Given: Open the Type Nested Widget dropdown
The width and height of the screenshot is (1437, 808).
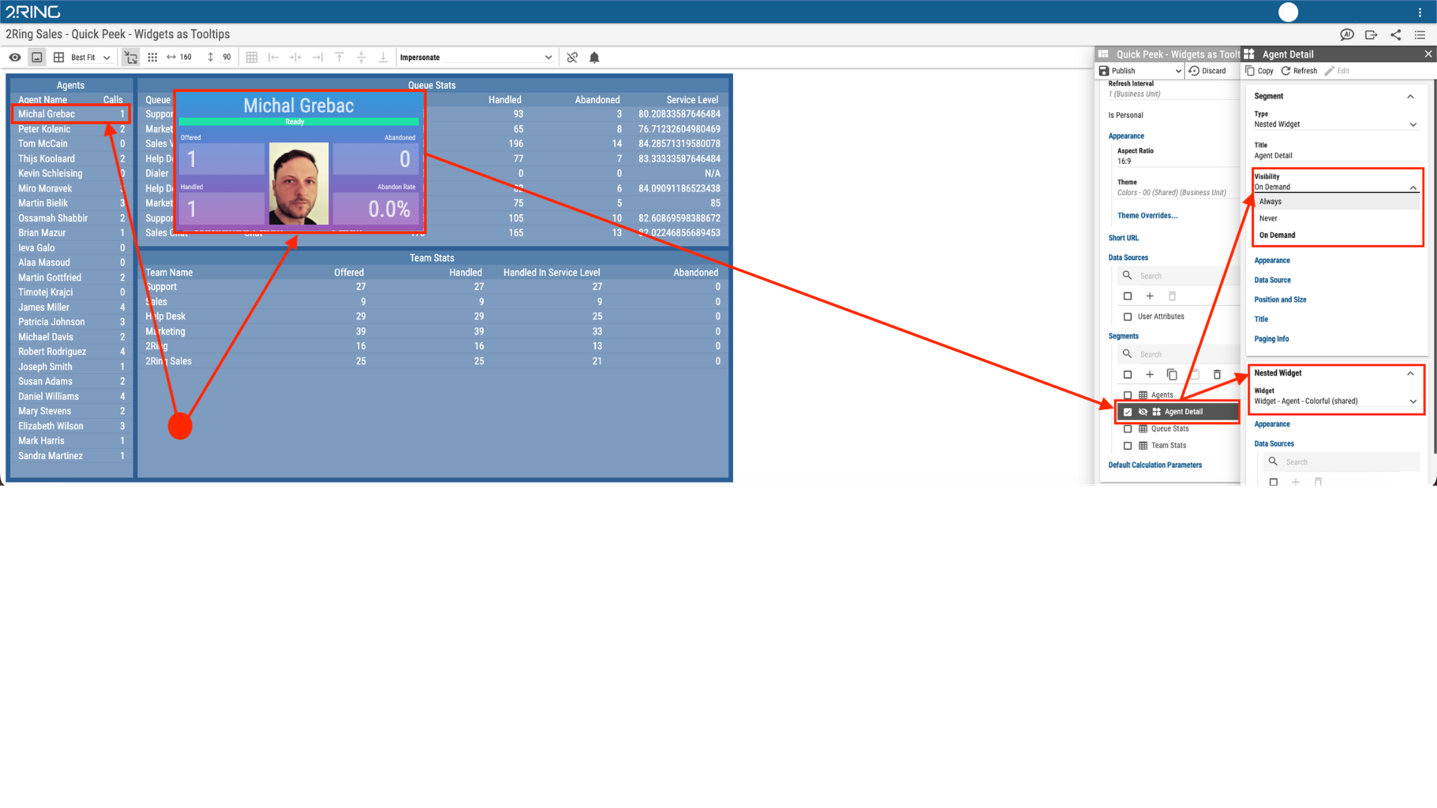Looking at the screenshot, I should pos(1335,124).
